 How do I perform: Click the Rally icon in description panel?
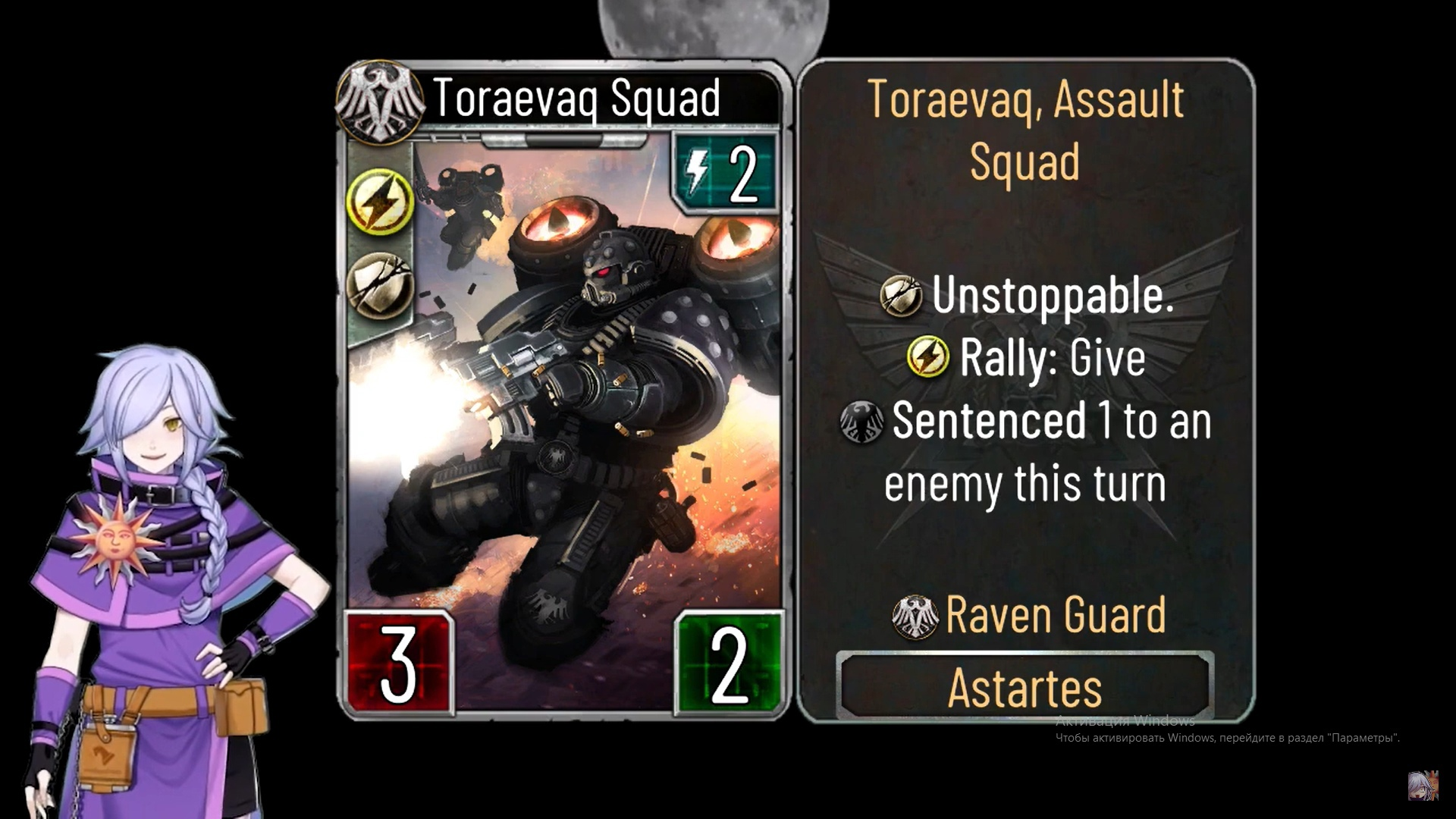tap(927, 356)
